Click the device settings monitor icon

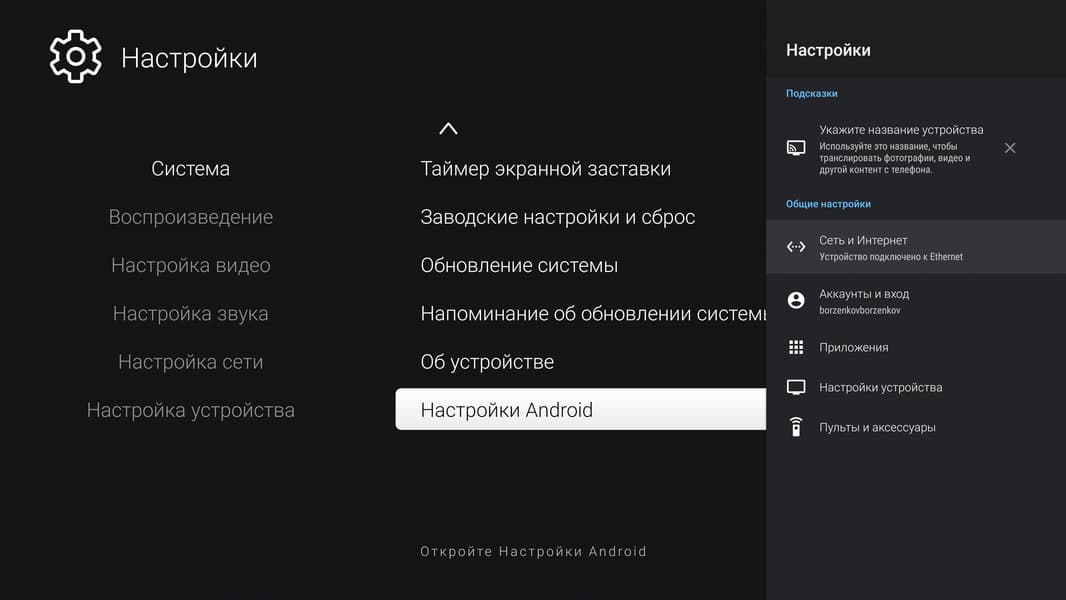tap(796, 387)
